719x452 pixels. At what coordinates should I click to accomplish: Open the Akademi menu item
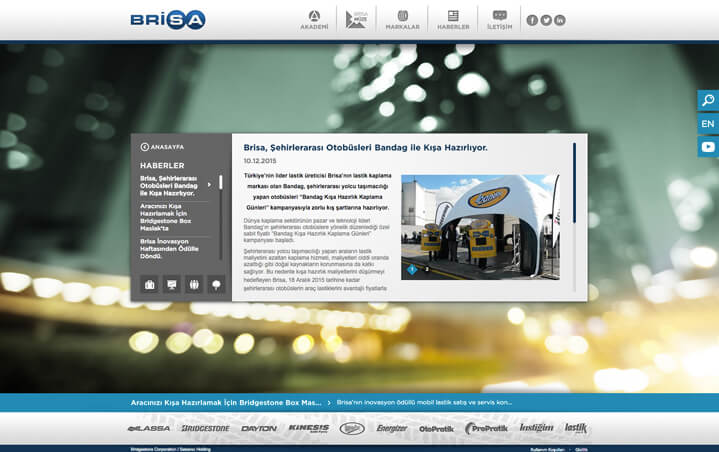coord(314,20)
